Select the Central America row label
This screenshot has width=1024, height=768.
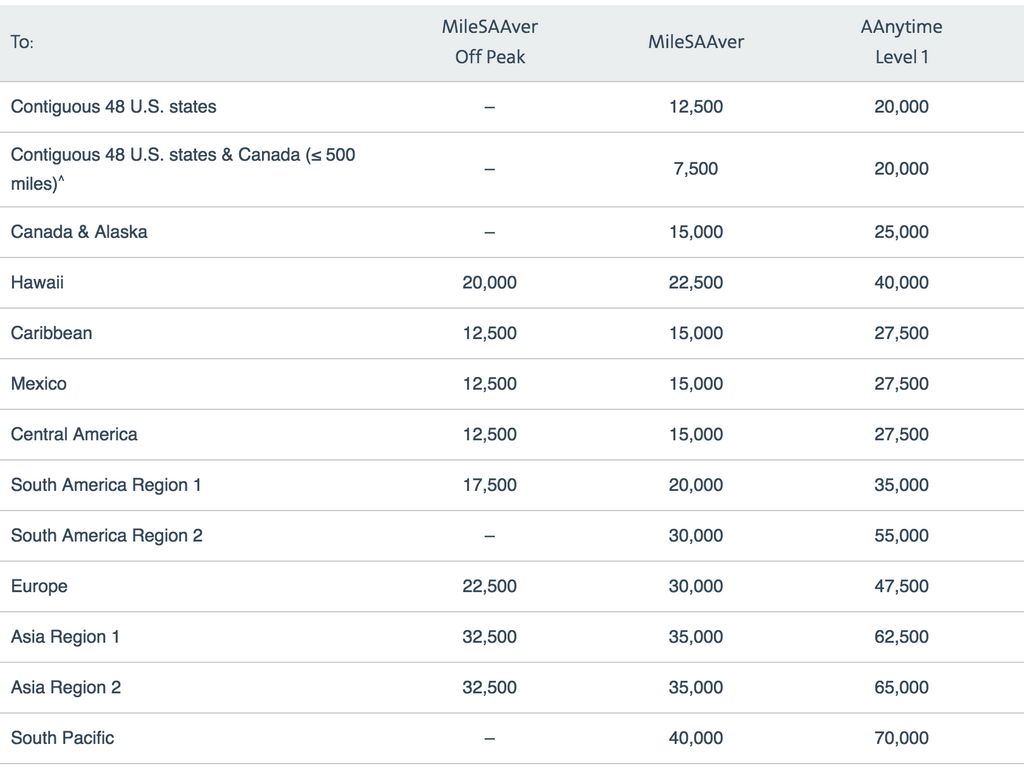74,434
